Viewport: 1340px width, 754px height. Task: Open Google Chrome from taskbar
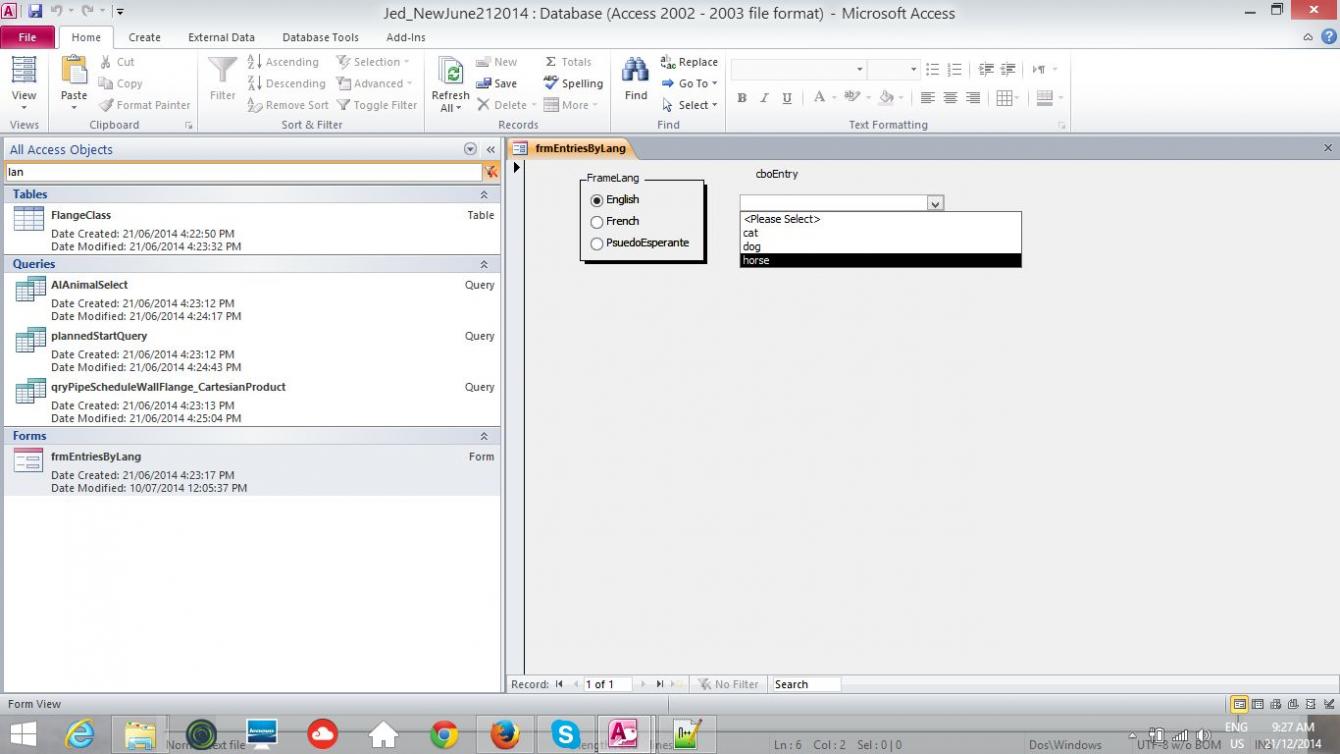444,735
